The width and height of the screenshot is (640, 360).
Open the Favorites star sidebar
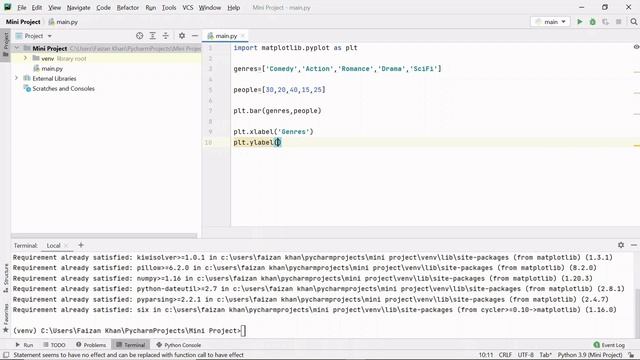[x=6, y=318]
